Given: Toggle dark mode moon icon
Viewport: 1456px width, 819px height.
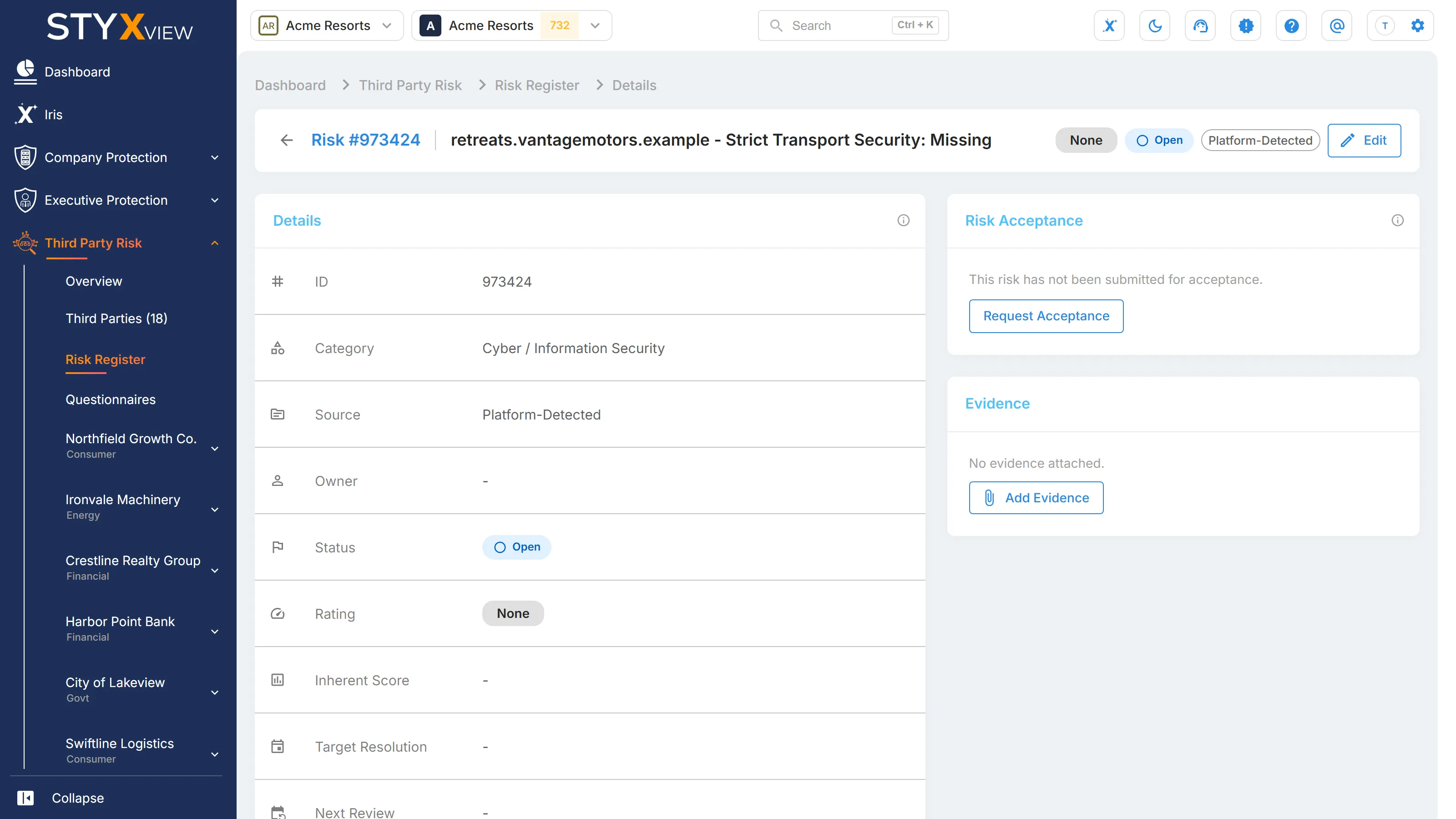Looking at the screenshot, I should coord(1155,25).
